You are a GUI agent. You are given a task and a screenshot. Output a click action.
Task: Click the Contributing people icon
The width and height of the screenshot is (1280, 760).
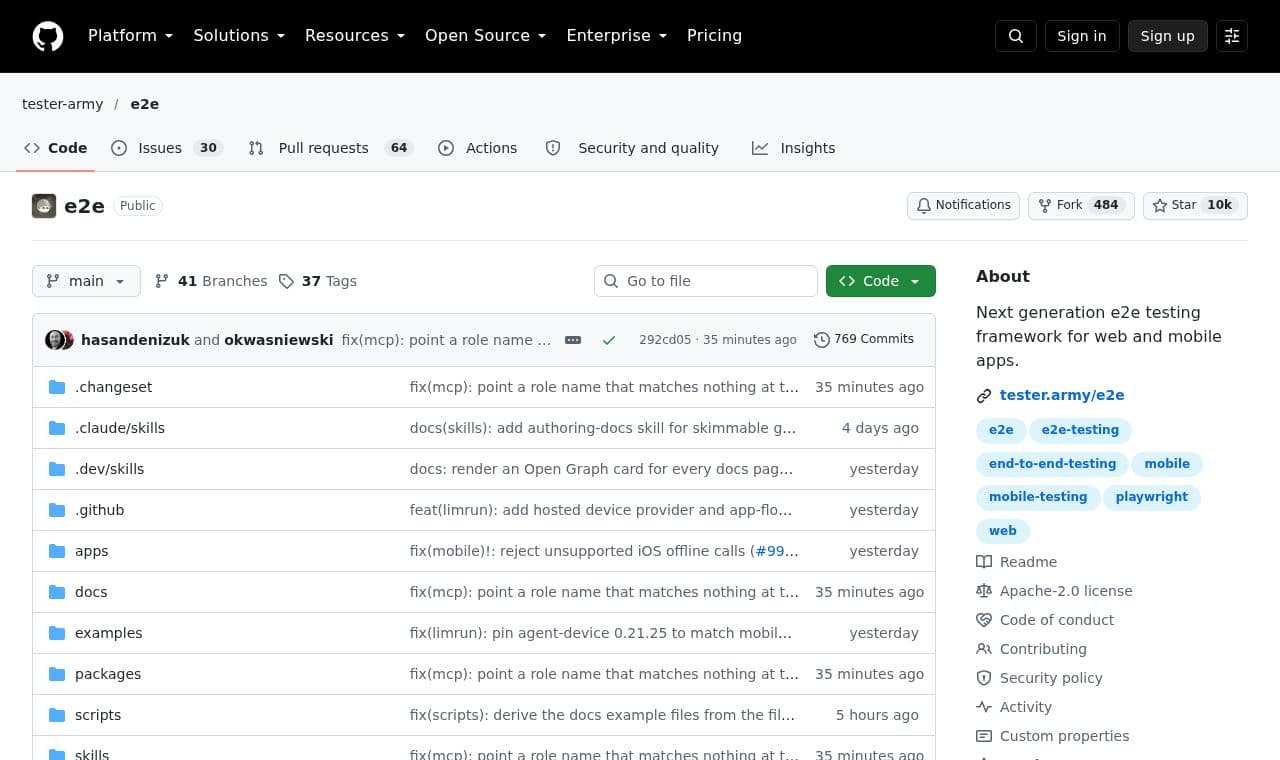[984, 649]
